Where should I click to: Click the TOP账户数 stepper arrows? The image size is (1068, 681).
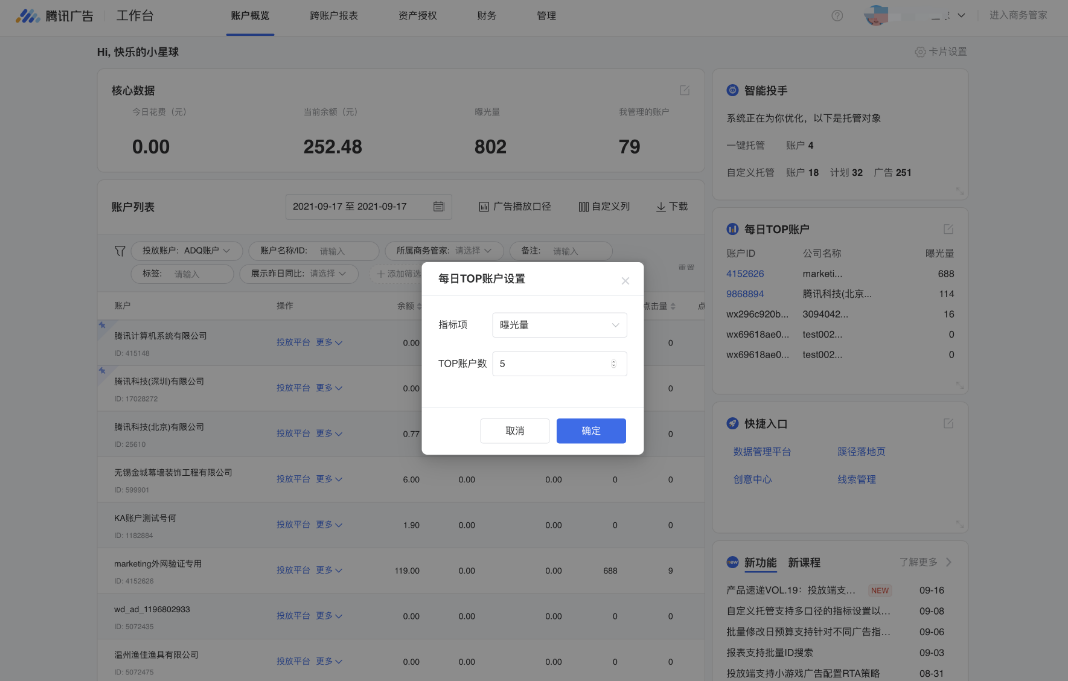[614, 364]
